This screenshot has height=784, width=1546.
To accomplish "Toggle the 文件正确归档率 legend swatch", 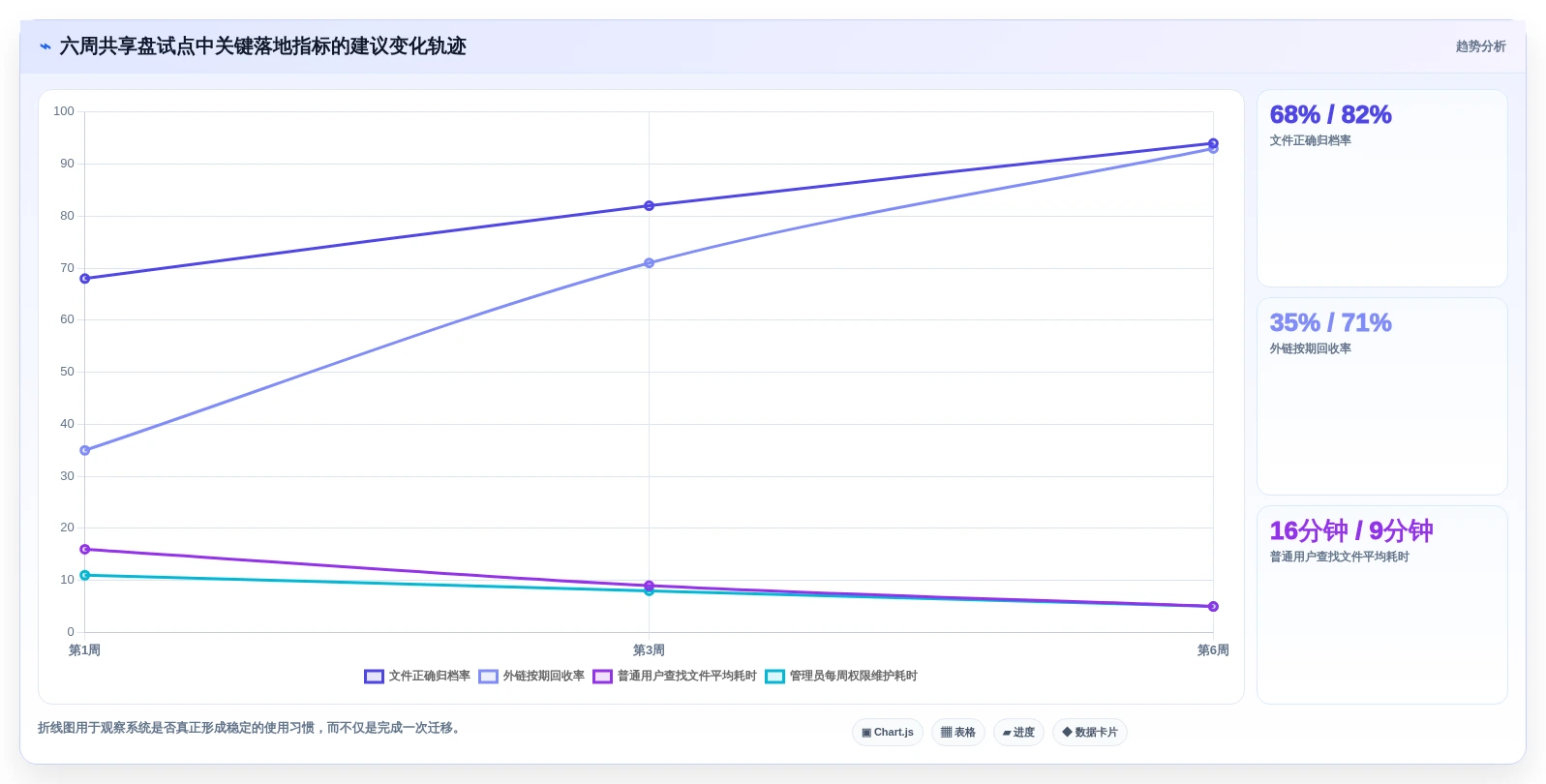I will 374,677.
